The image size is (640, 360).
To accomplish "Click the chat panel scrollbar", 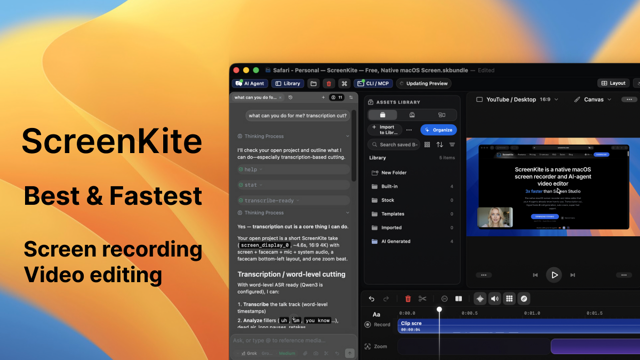I will tap(354, 145).
